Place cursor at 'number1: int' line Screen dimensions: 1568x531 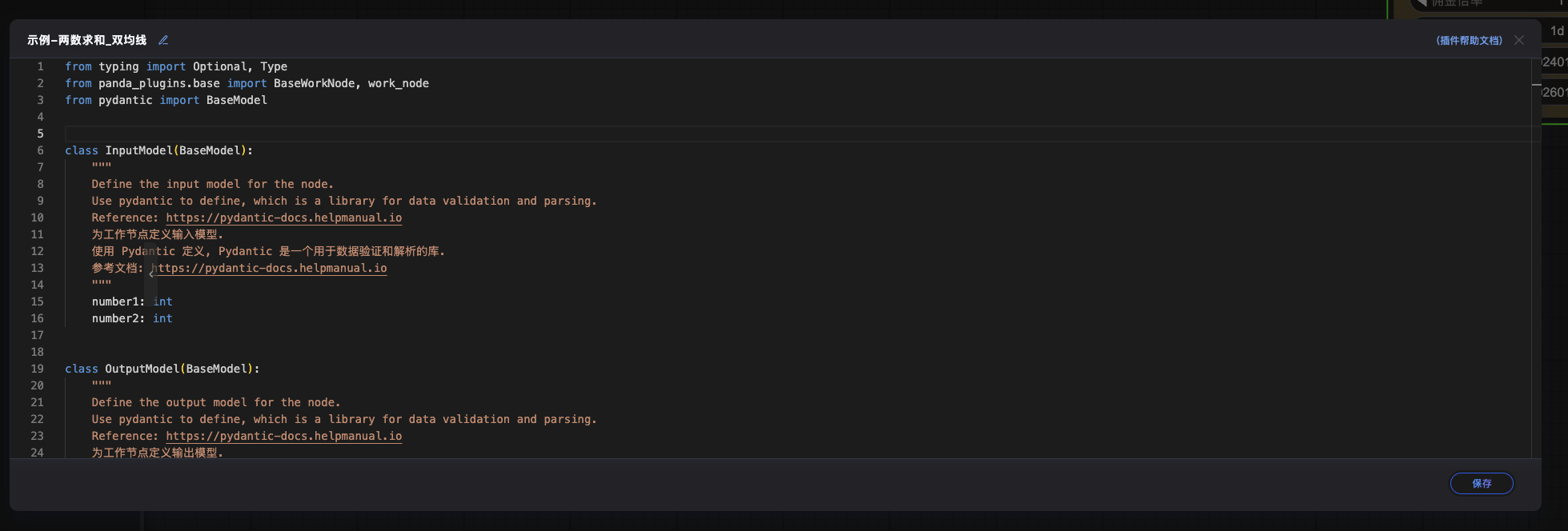pos(132,301)
